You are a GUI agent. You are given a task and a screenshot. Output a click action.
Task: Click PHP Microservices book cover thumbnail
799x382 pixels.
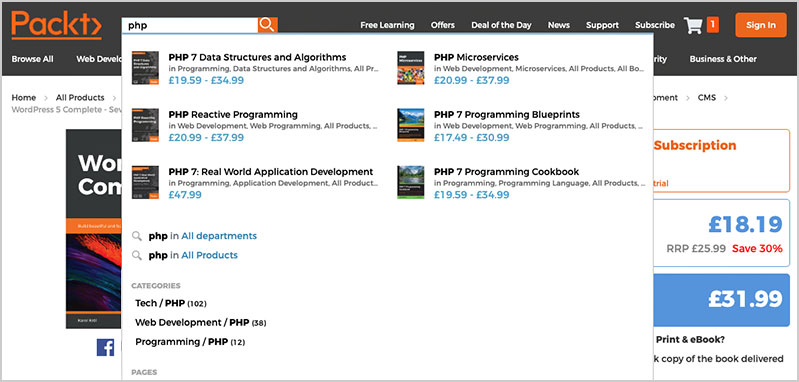pyautogui.click(x=411, y=68)
